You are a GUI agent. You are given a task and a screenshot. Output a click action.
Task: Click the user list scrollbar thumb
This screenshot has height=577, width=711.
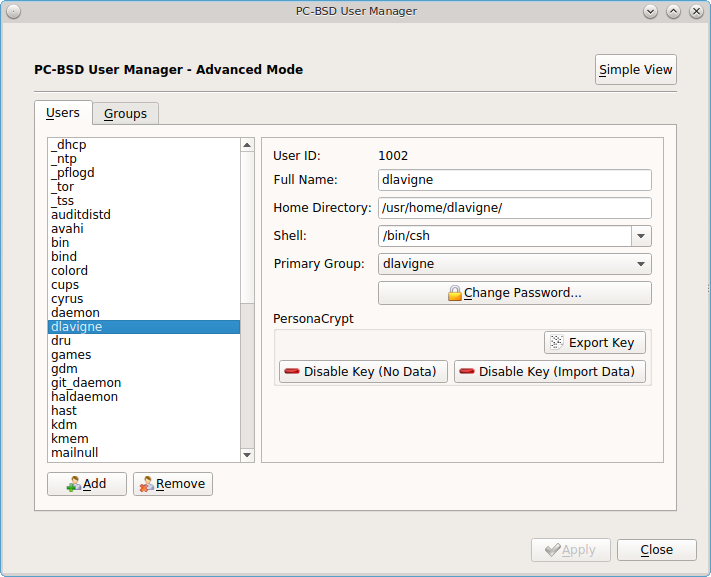pyautogui.click(x=247, y=228)
